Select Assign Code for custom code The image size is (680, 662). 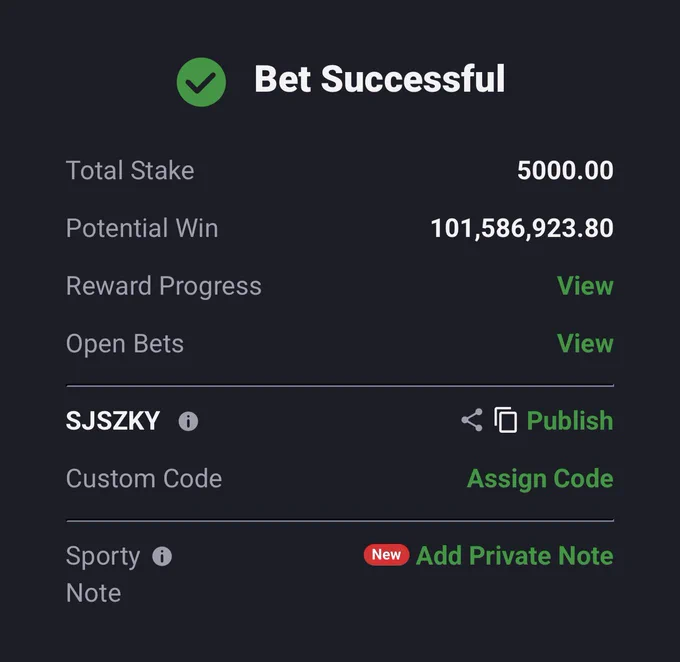(540, 479)
